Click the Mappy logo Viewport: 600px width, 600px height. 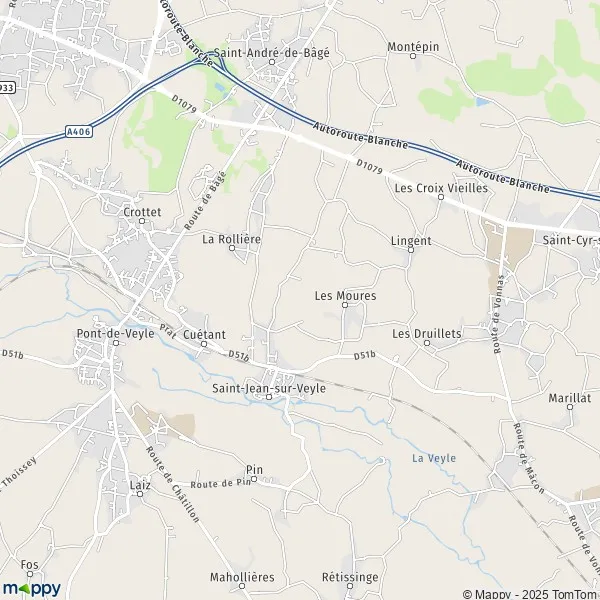pyautogui.click(x=32, y=589)
